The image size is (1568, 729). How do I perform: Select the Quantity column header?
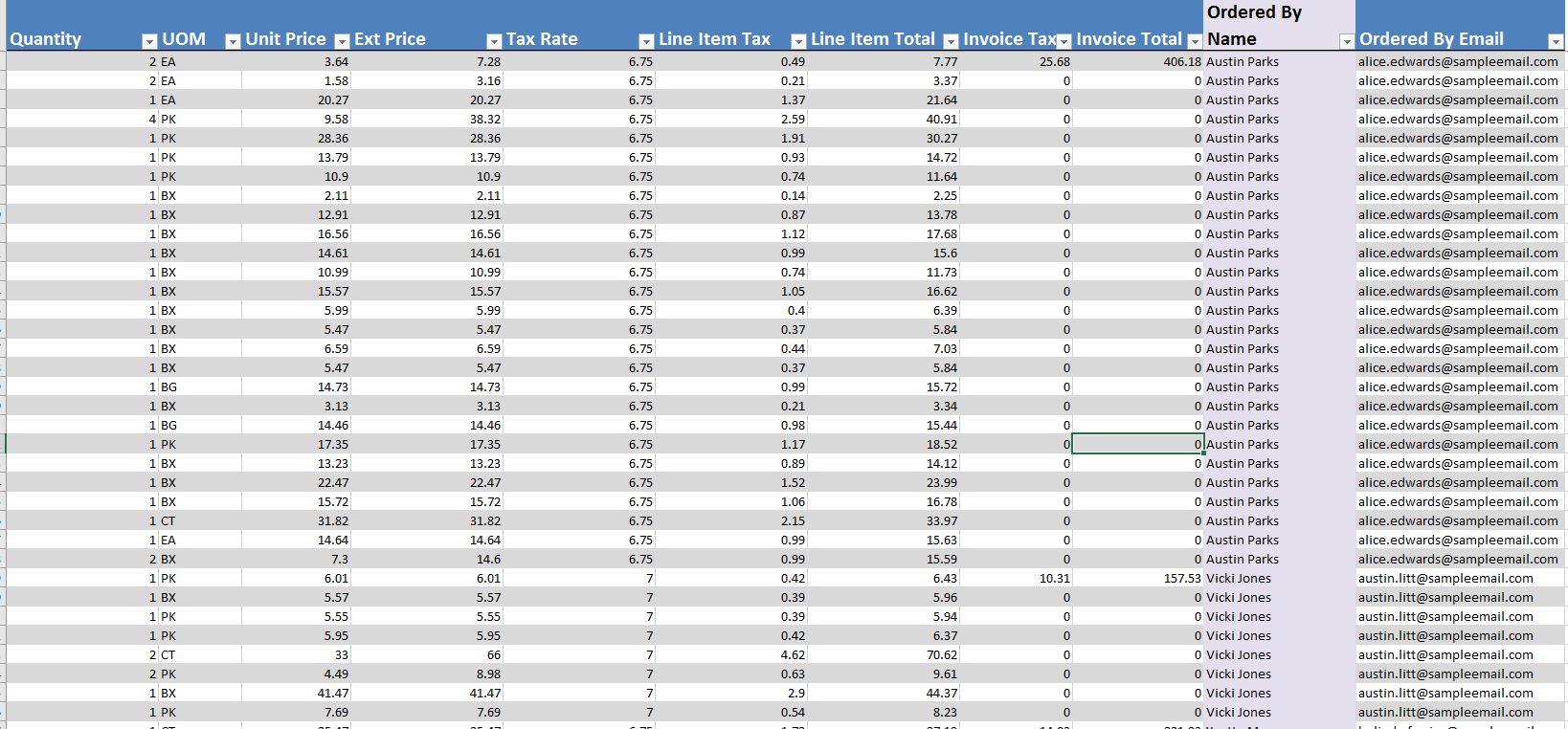tap(82, 26)
